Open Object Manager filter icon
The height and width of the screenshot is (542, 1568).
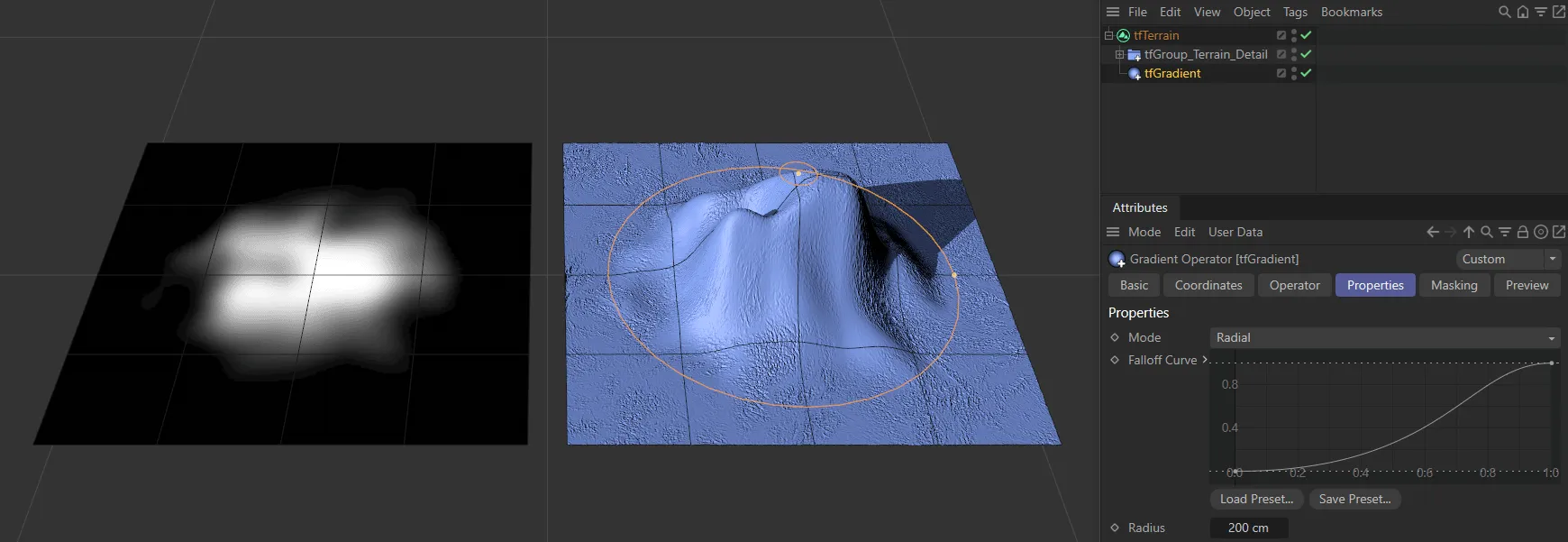click(1540, 12)
